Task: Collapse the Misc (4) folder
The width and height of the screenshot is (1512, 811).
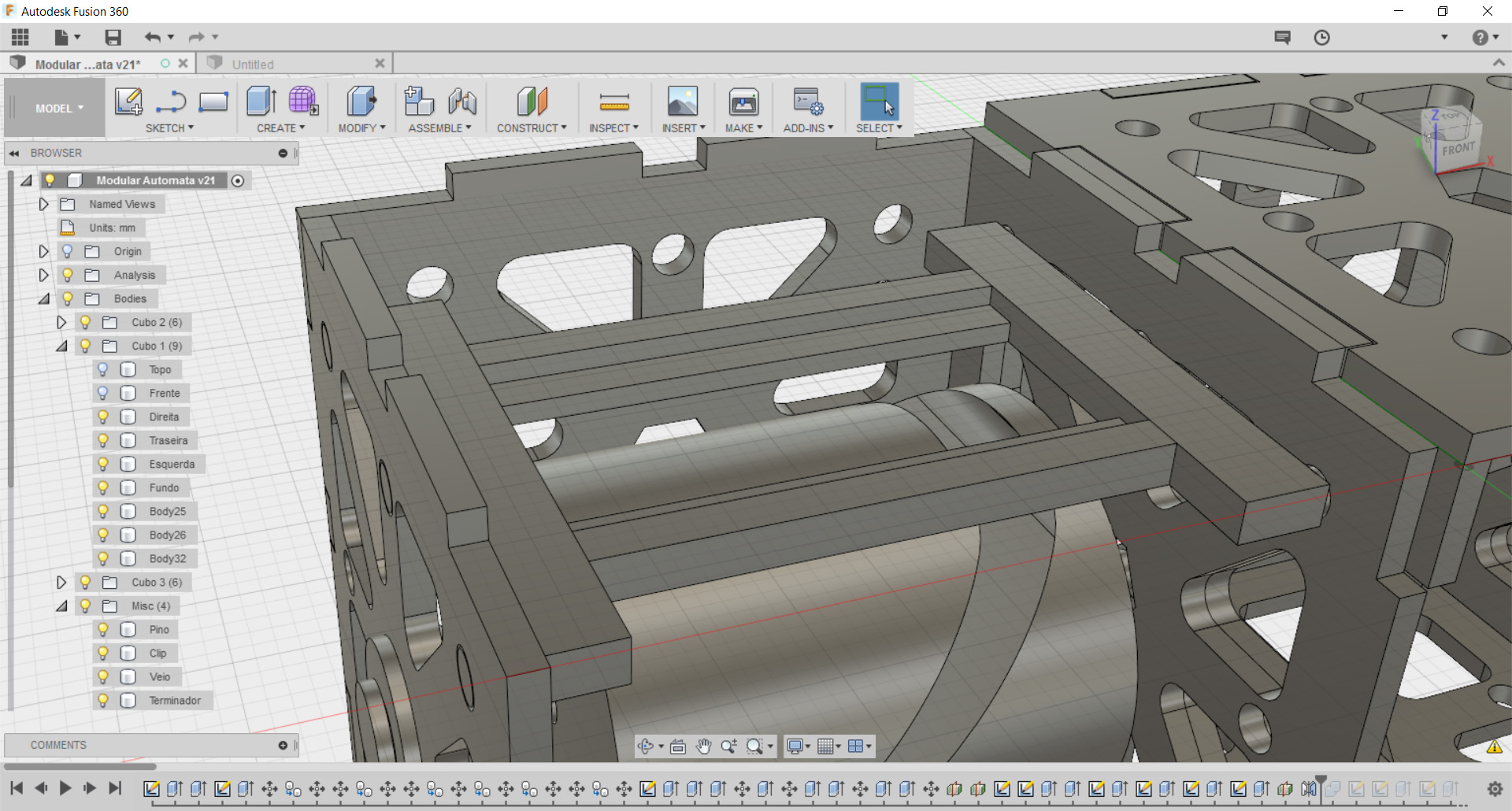Action: tap(61, 605)
